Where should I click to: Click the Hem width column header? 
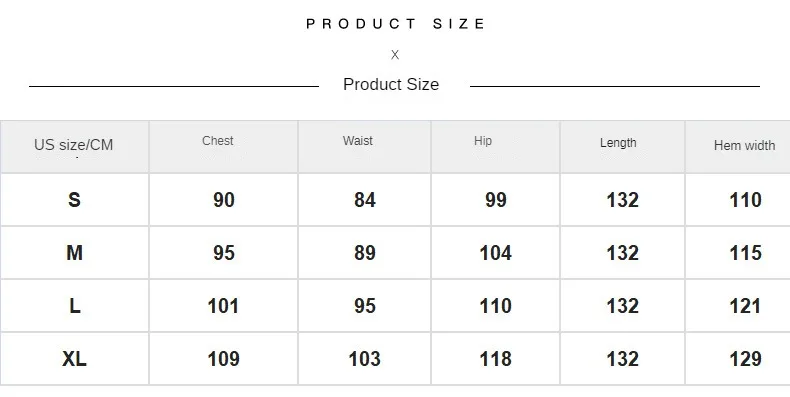[x=744, y=146]
